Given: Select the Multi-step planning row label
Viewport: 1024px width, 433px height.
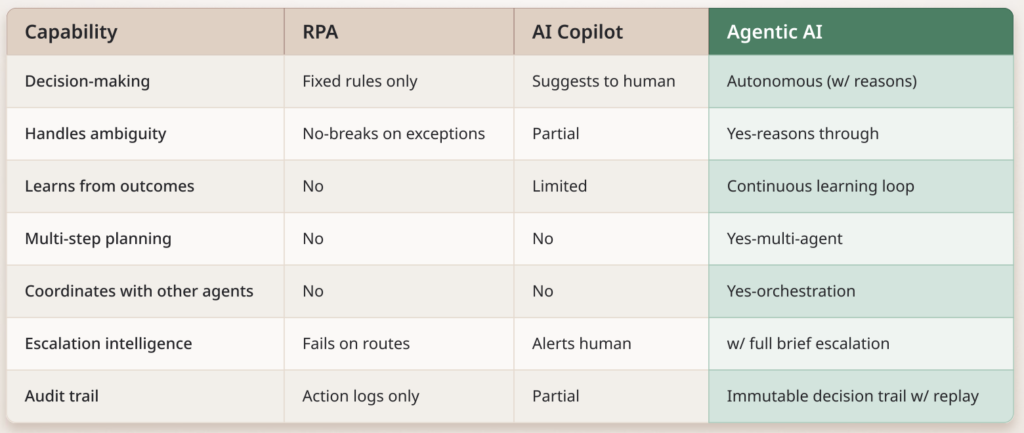Looking at the screenshot, I should coord(98,239).
